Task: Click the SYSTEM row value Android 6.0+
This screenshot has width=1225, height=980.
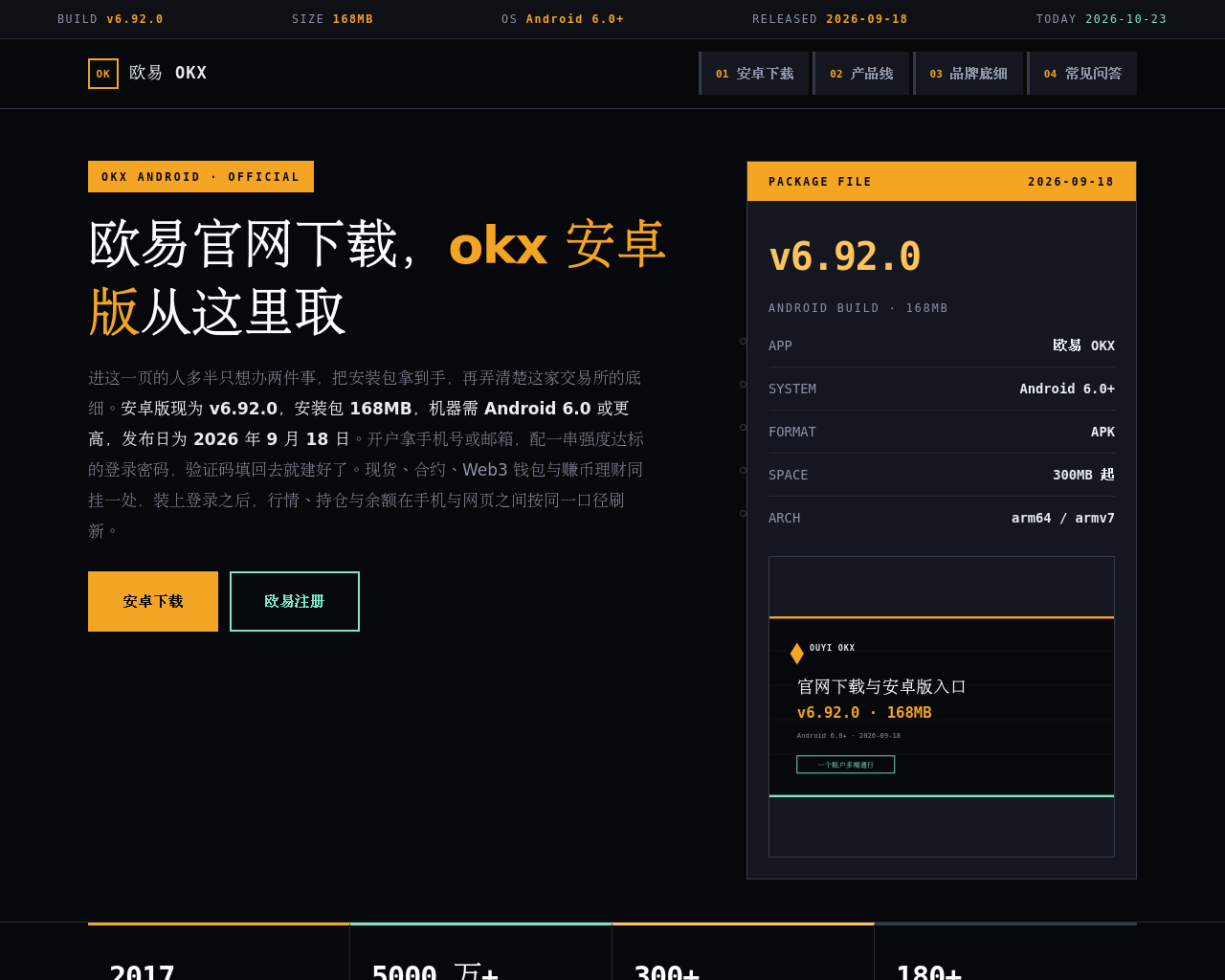Action: (1067, 389)
